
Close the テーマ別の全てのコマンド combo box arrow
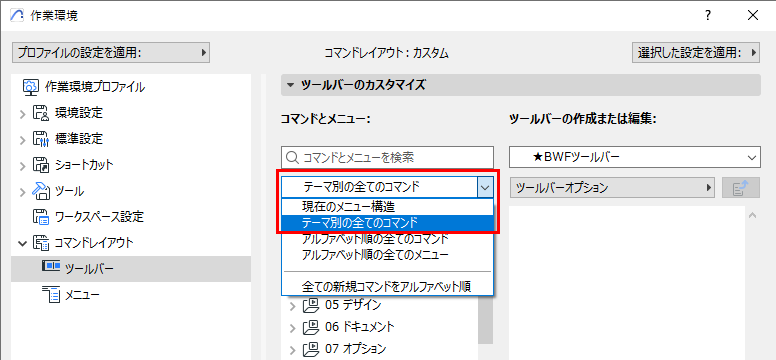pyautogui.click(x=485, y=188)
